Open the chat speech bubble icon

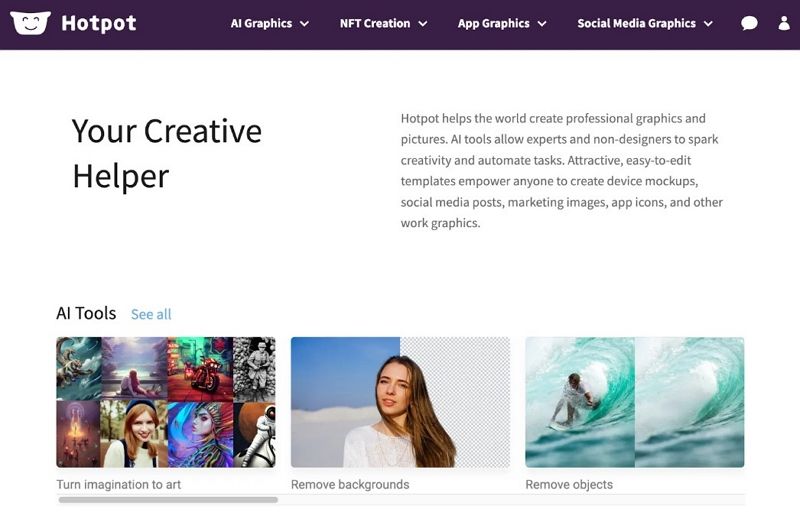(x=749, y=23)
